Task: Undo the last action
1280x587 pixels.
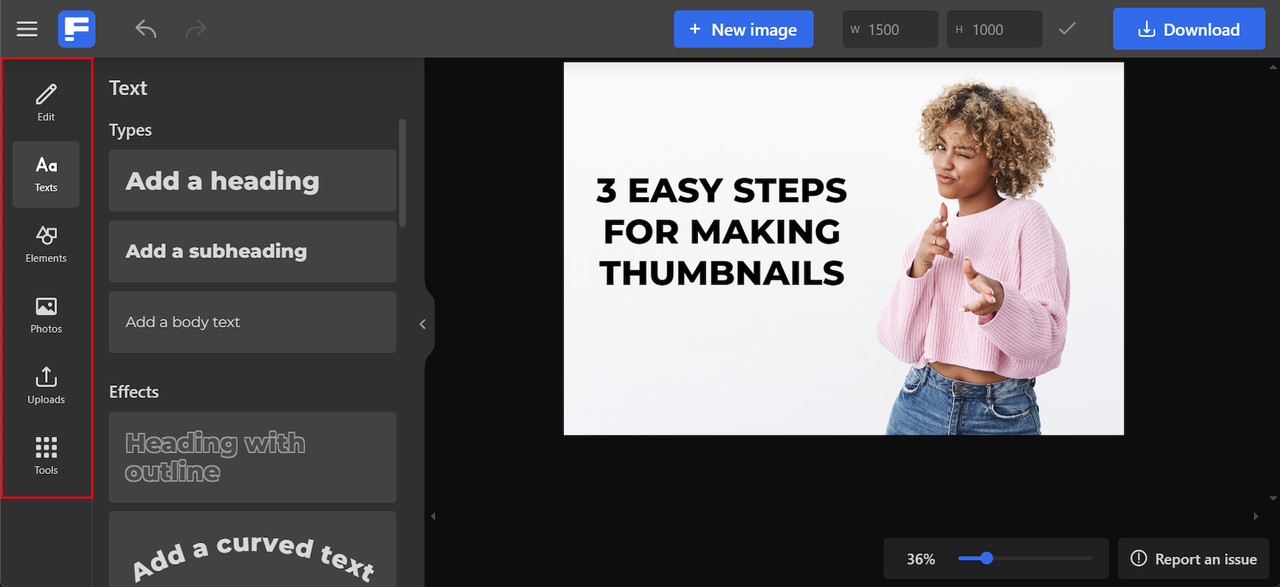Action: (x=146, y=29)
